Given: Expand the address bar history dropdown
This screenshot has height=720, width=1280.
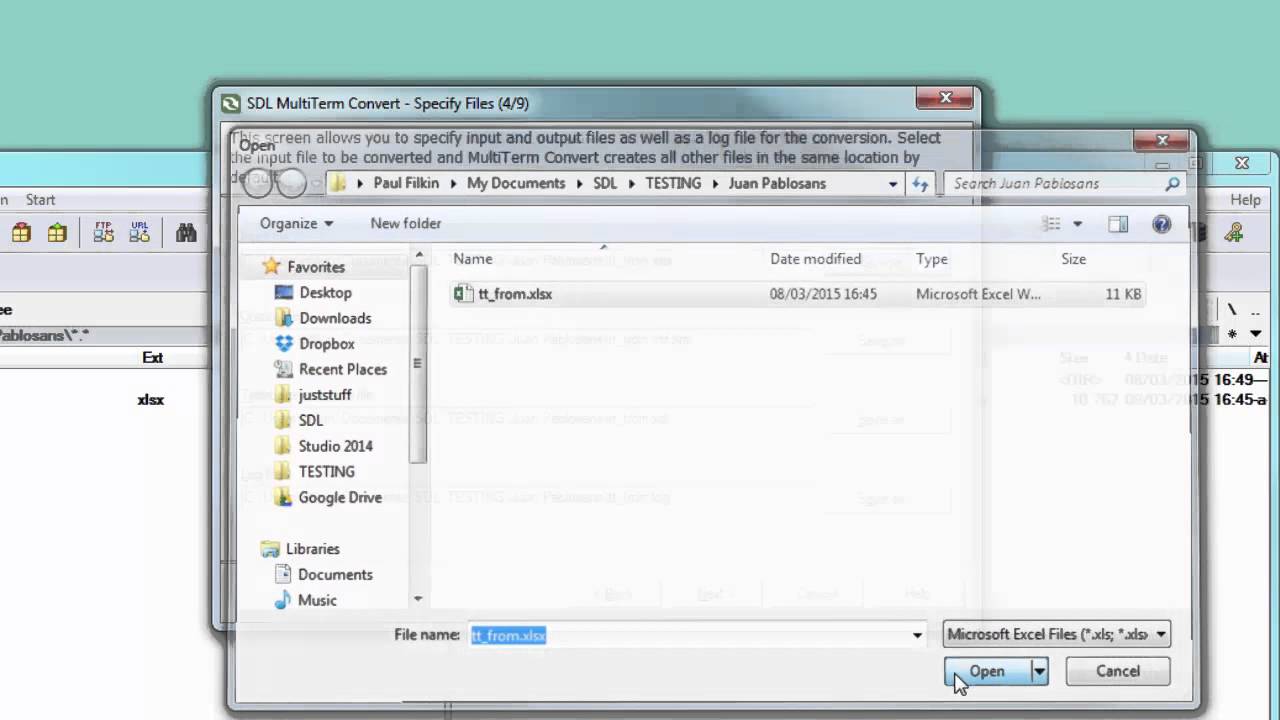Looking at the screenshot, I should 893,184.
